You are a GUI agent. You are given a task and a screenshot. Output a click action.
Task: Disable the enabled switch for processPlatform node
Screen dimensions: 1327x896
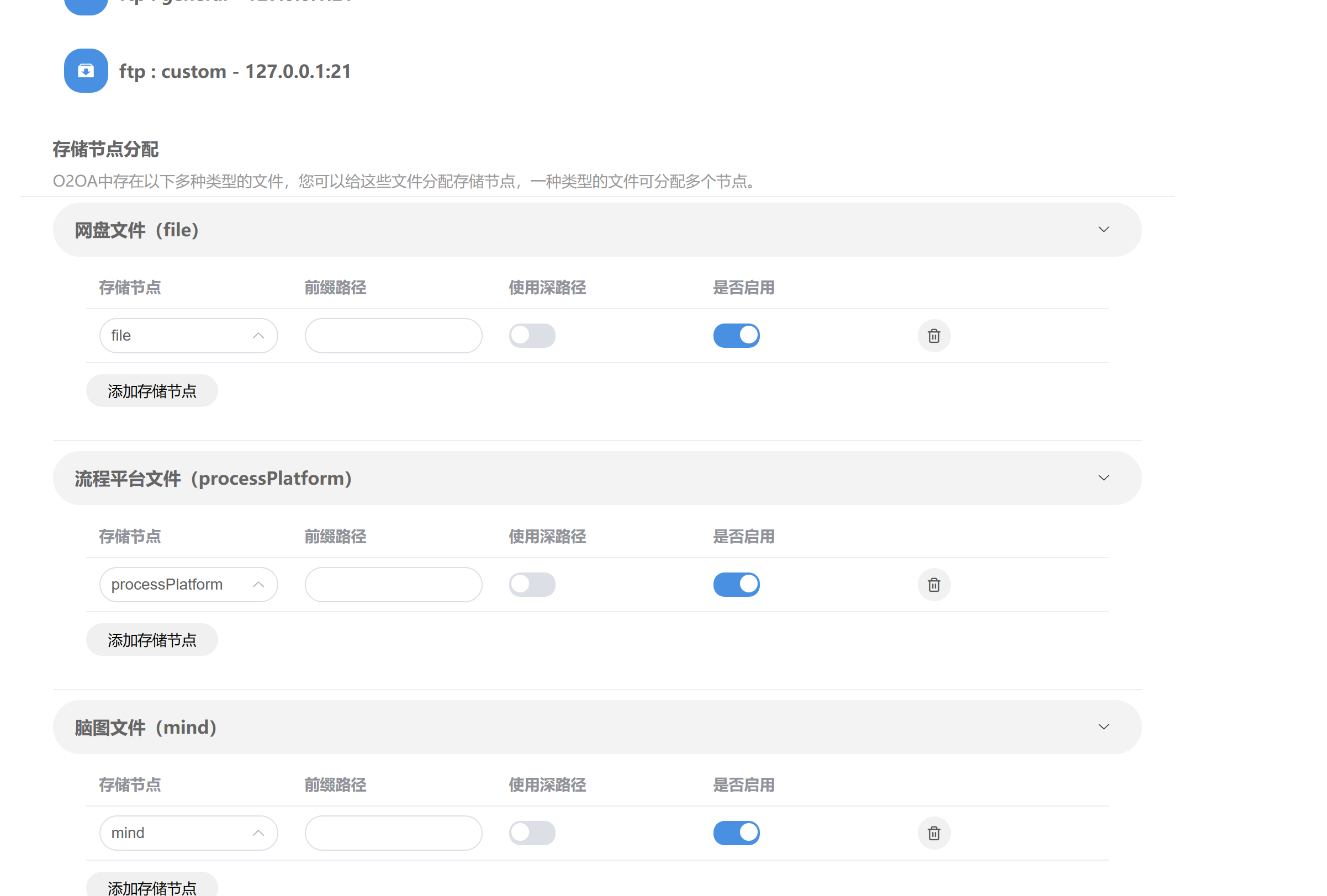click(x=736, y=585)
